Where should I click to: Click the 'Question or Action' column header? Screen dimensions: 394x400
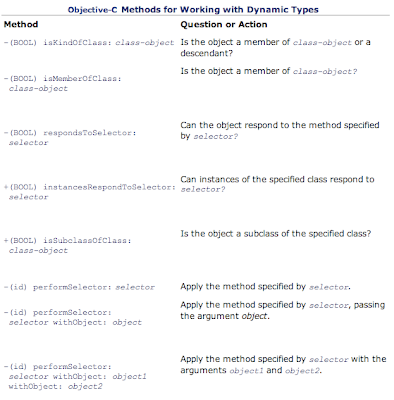point(224,24)
